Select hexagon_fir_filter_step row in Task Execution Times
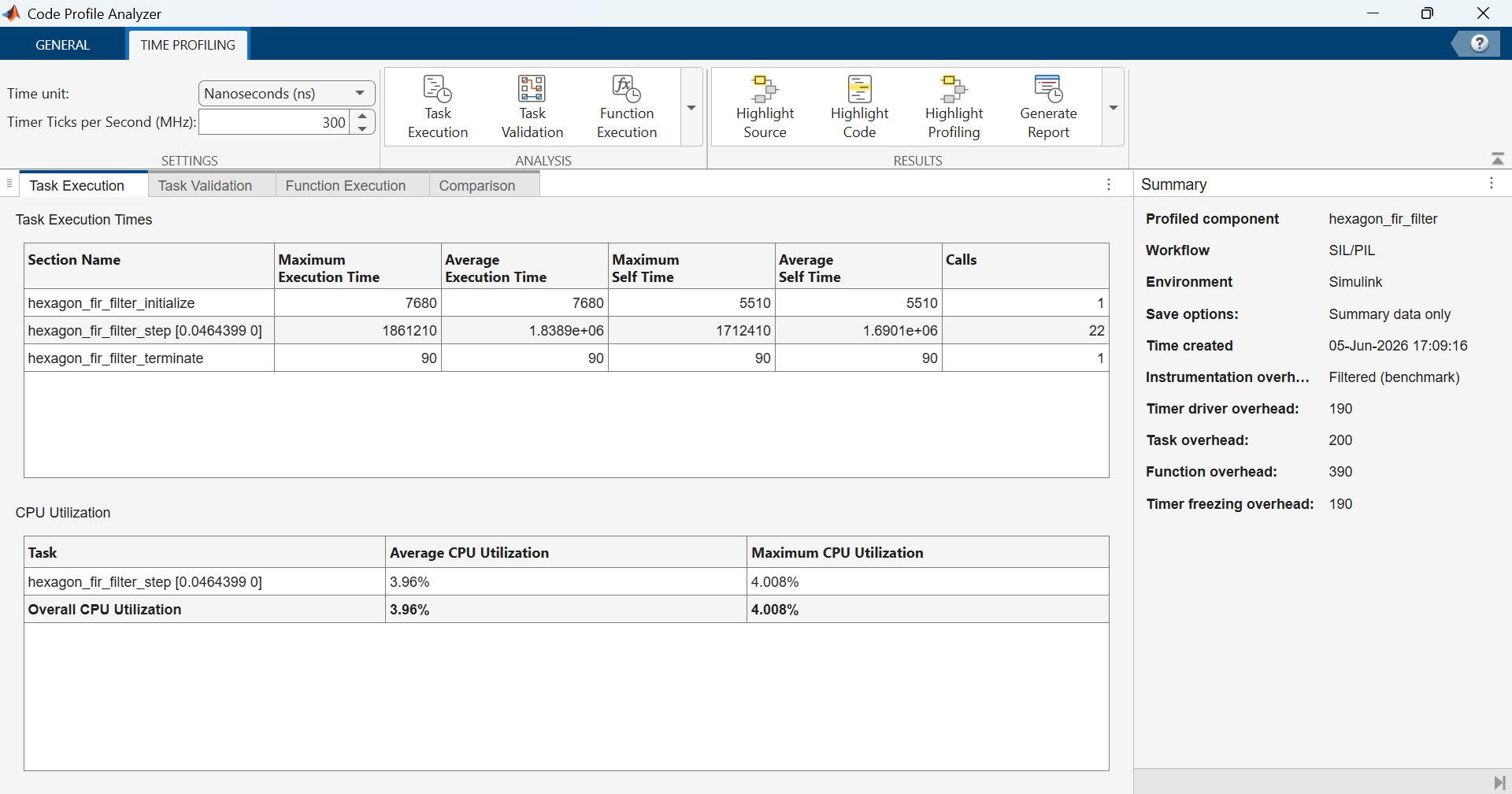 coord(566,330)
